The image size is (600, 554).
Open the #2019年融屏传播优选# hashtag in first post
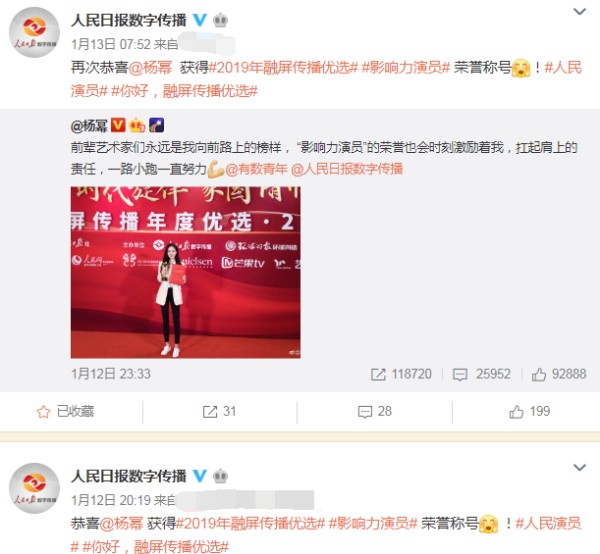point(283,68)
